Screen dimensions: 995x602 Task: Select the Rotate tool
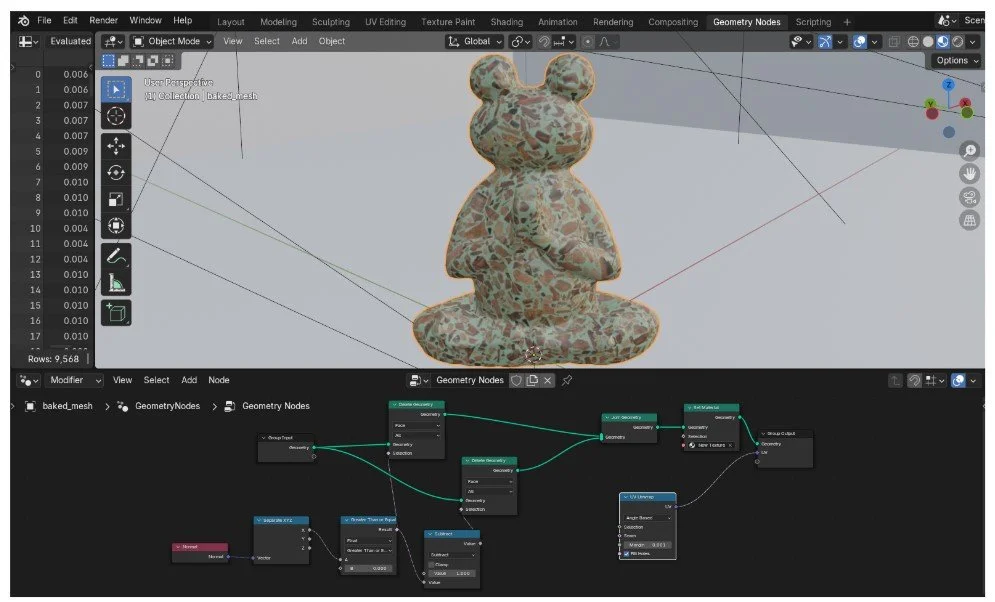pyautogui.click(x=116, y=173)
